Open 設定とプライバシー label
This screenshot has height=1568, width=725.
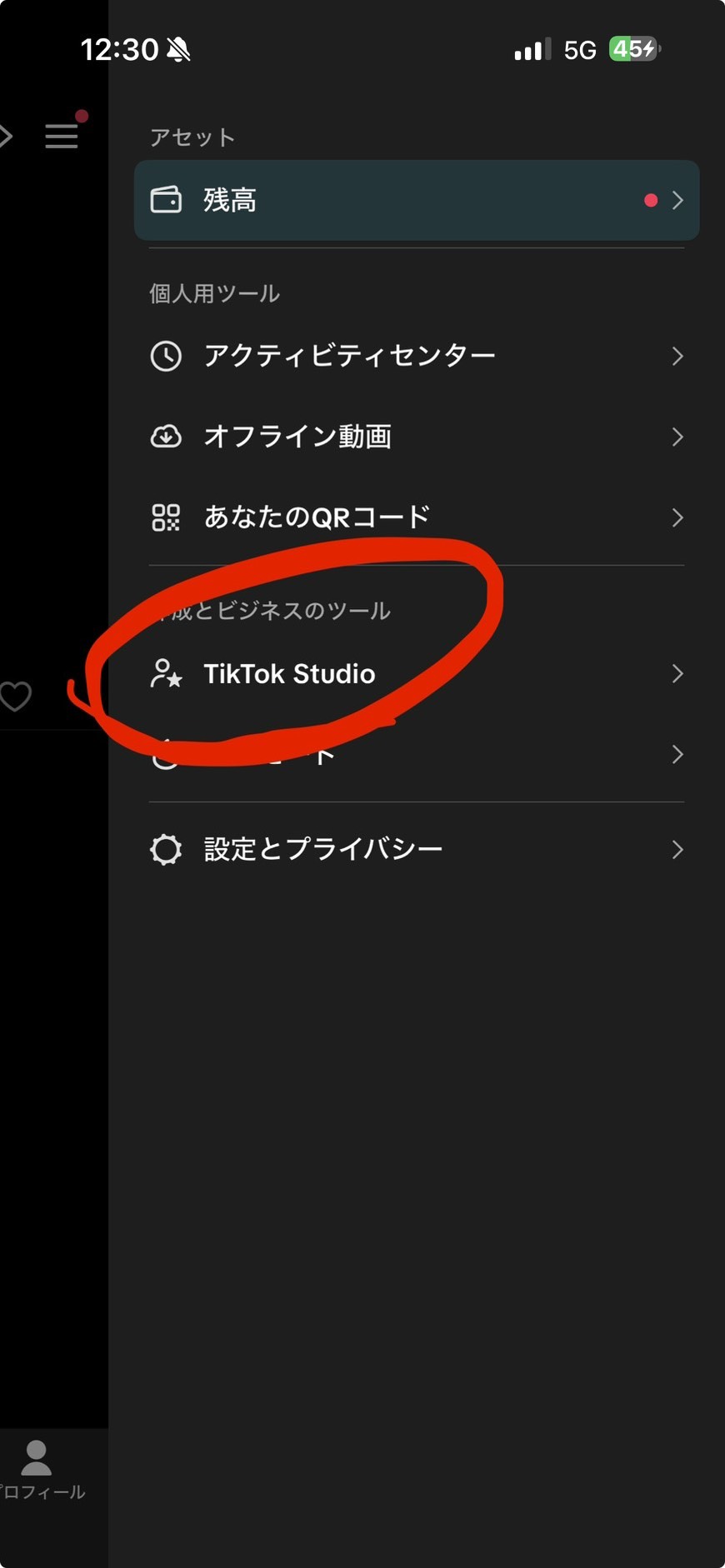tap(323, 850)
